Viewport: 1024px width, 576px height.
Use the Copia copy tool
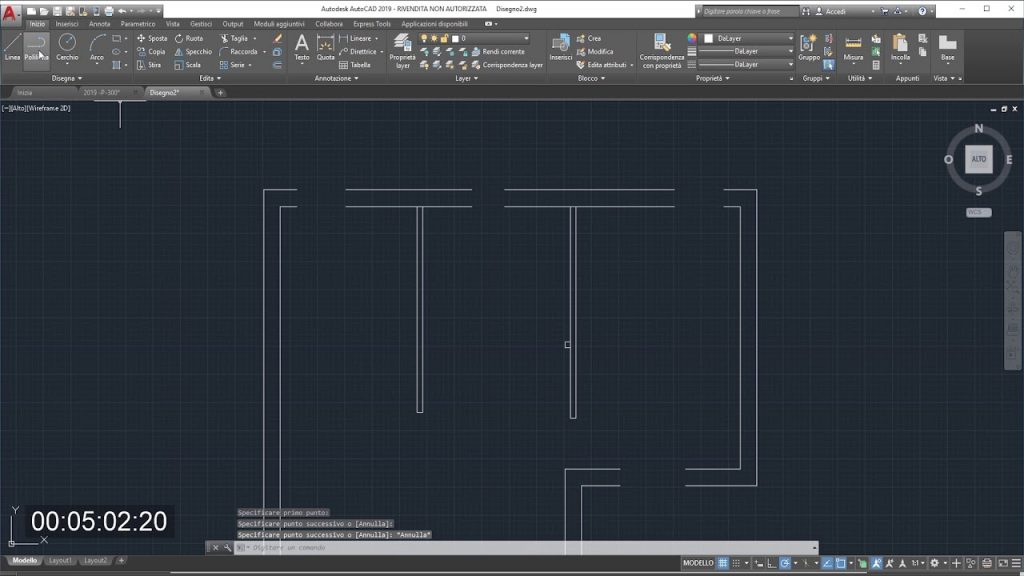pyautogui.click(x=151, y=52)
